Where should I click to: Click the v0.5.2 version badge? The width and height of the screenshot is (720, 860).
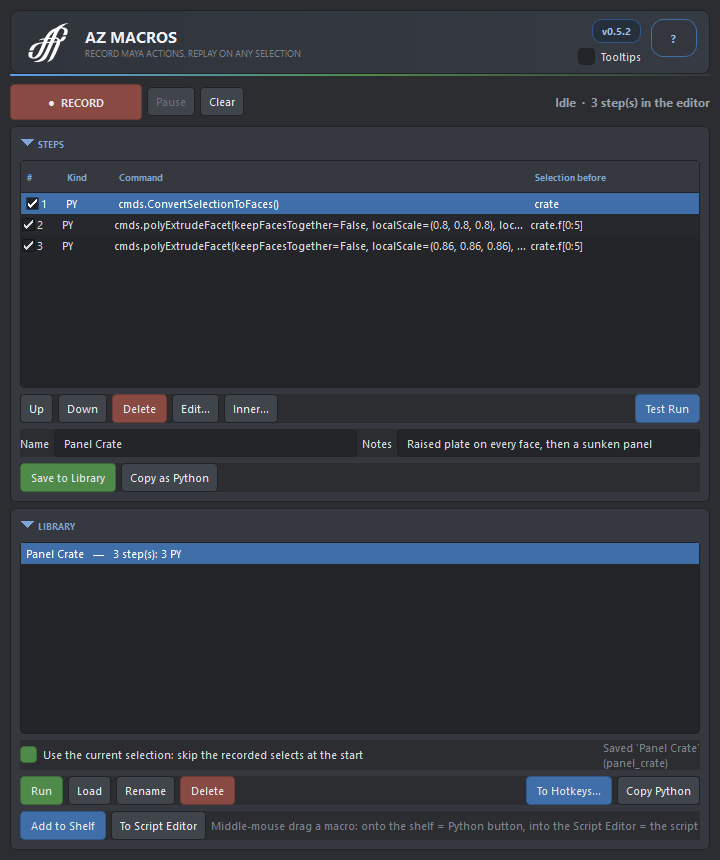pyautogui.click(x=616, y=31)
